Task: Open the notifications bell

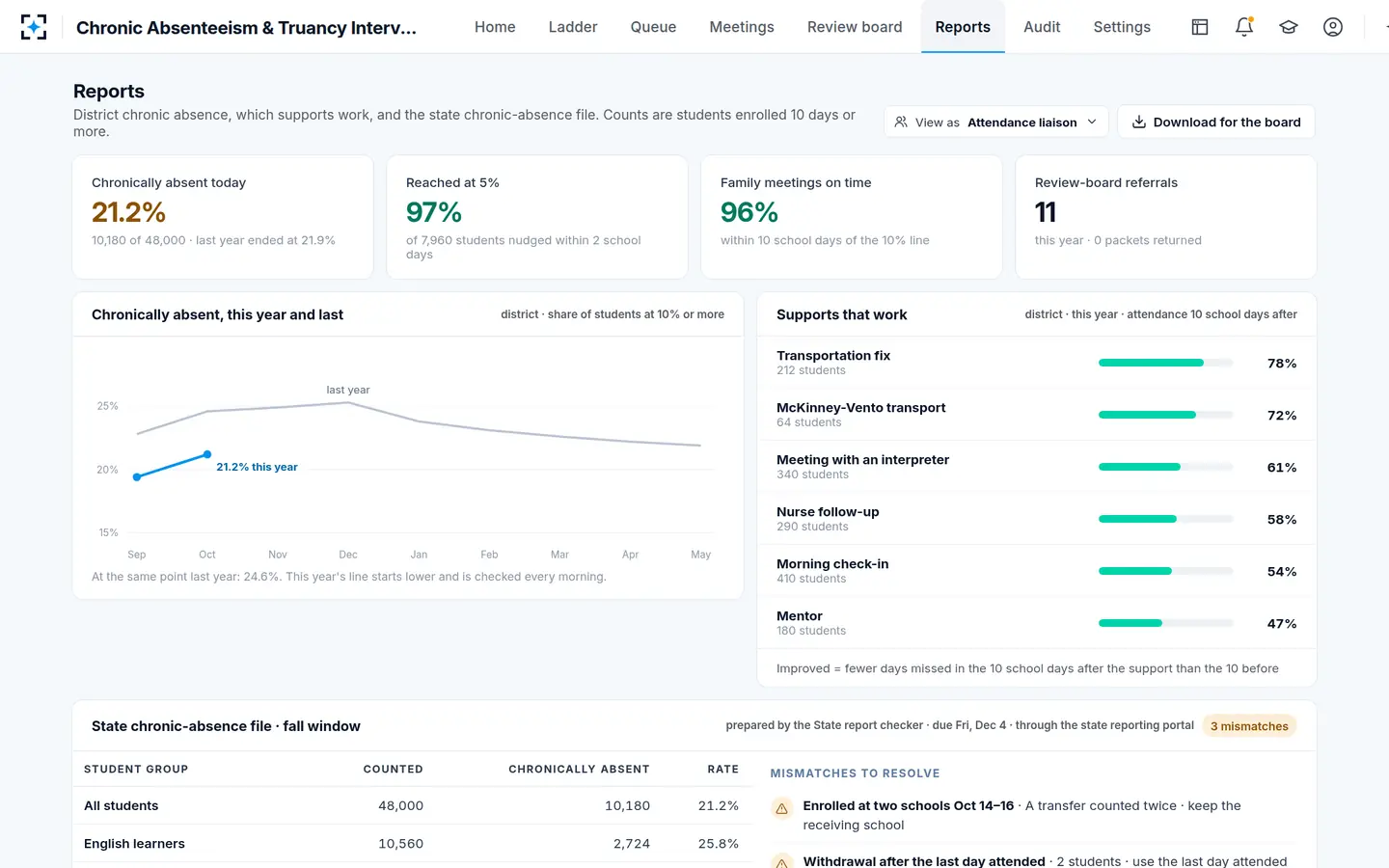Action: point(1244,27)
